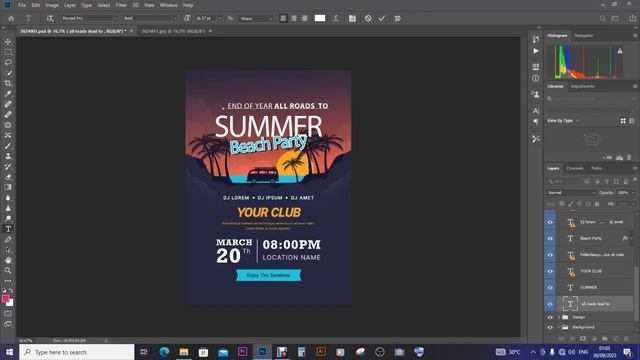The width and height of the screenshot is (640, 360).
Task: Switch to the Channels tab
Action: pos(575,168)
